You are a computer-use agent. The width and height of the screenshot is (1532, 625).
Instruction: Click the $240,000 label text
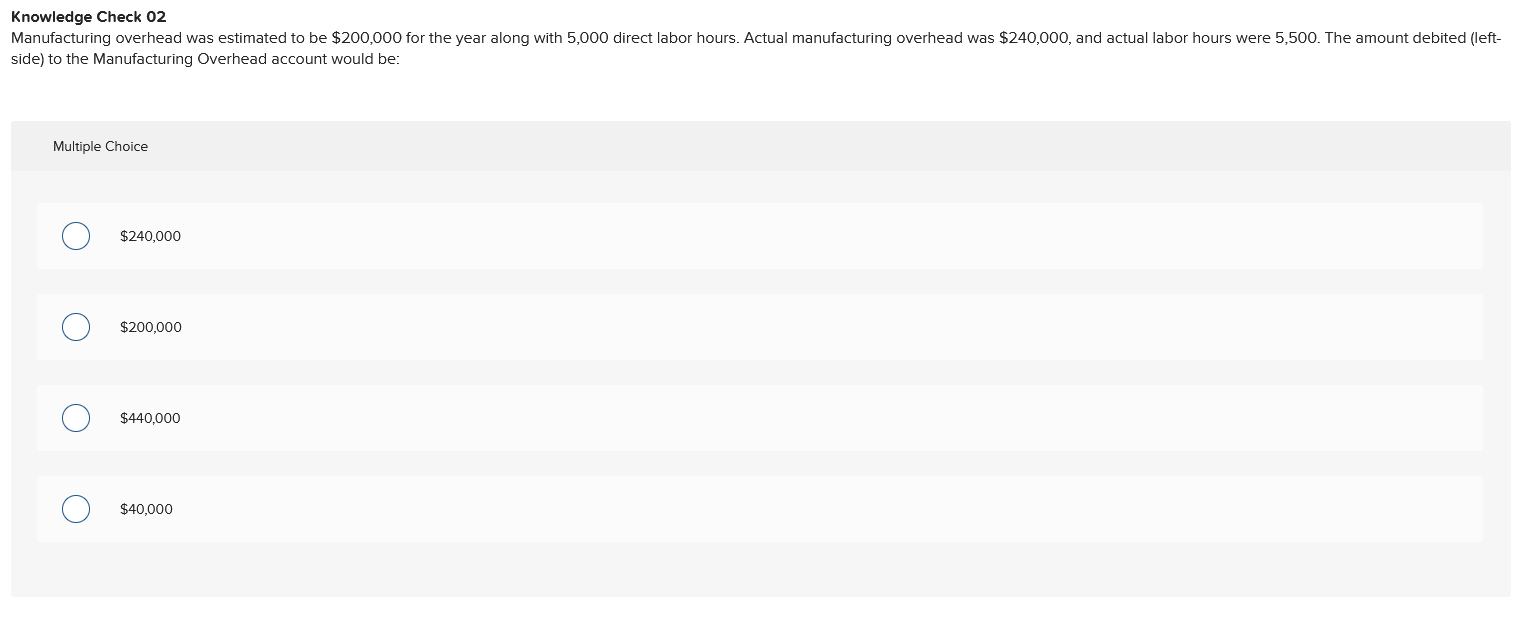[150, 236]
